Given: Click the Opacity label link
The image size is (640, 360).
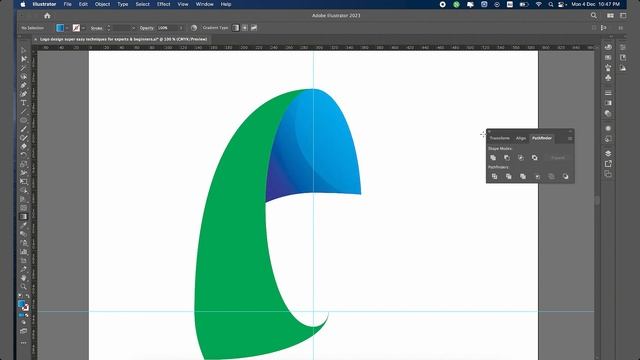Looking at the screenshot, I should click(x=147, y=28).
